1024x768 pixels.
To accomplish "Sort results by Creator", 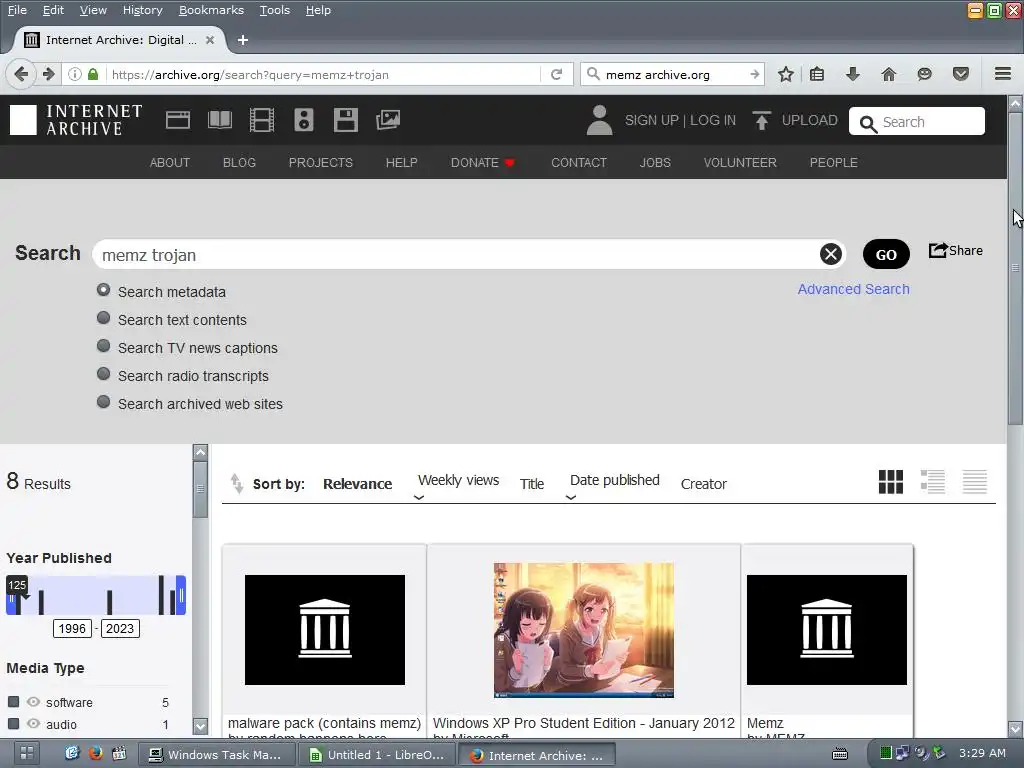I will 703,484.
